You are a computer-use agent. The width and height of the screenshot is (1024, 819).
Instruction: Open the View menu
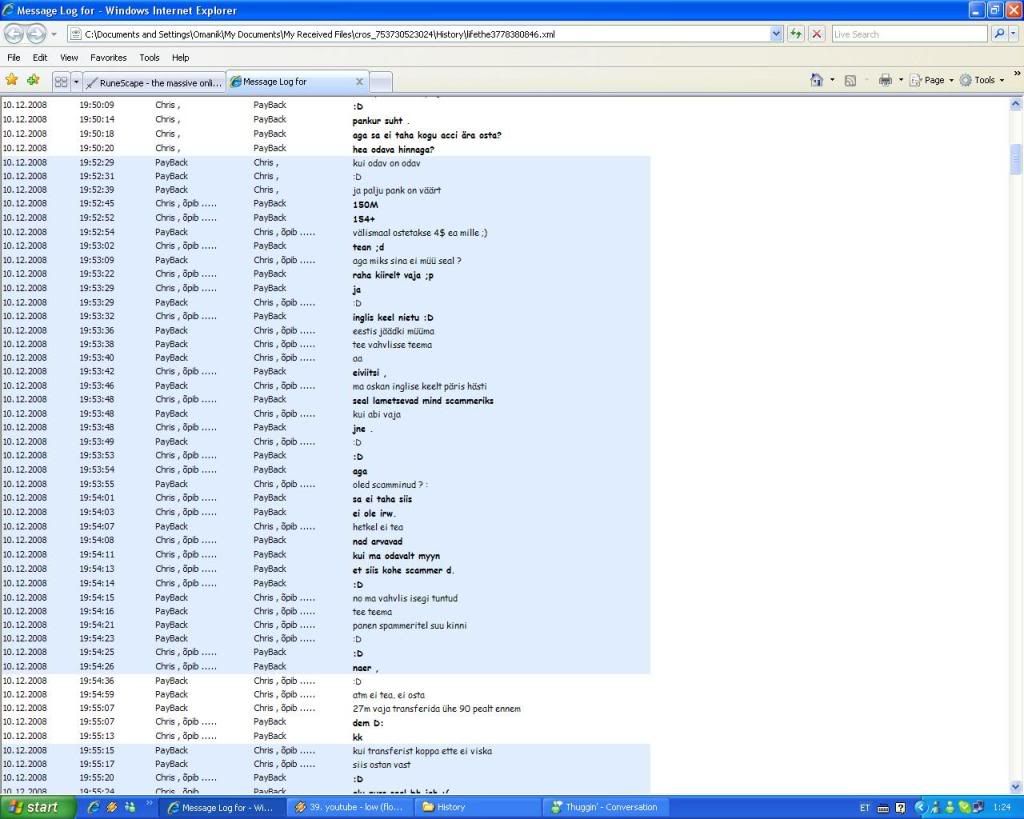[x=68, y=58]
